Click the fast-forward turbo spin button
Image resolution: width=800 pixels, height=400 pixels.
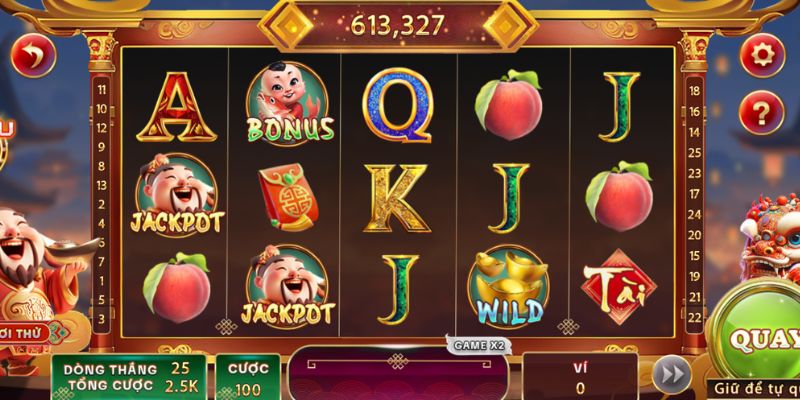click(671, 374)
